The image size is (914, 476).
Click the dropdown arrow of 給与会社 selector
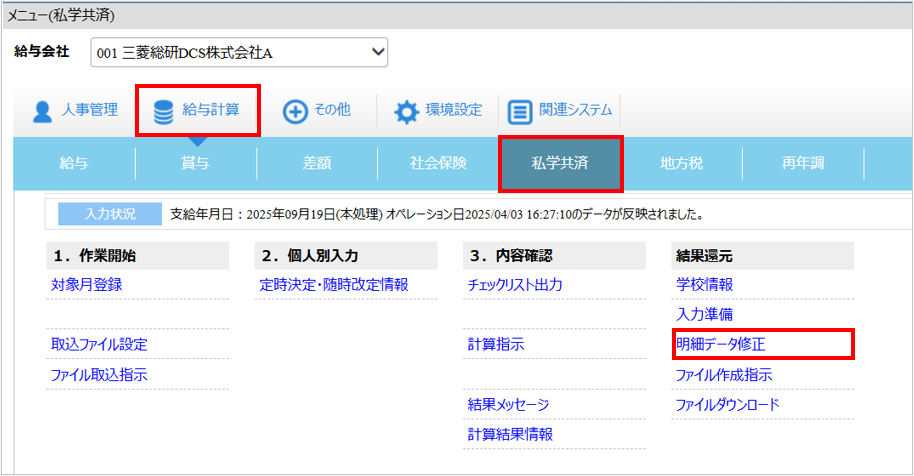coord(378,52)
